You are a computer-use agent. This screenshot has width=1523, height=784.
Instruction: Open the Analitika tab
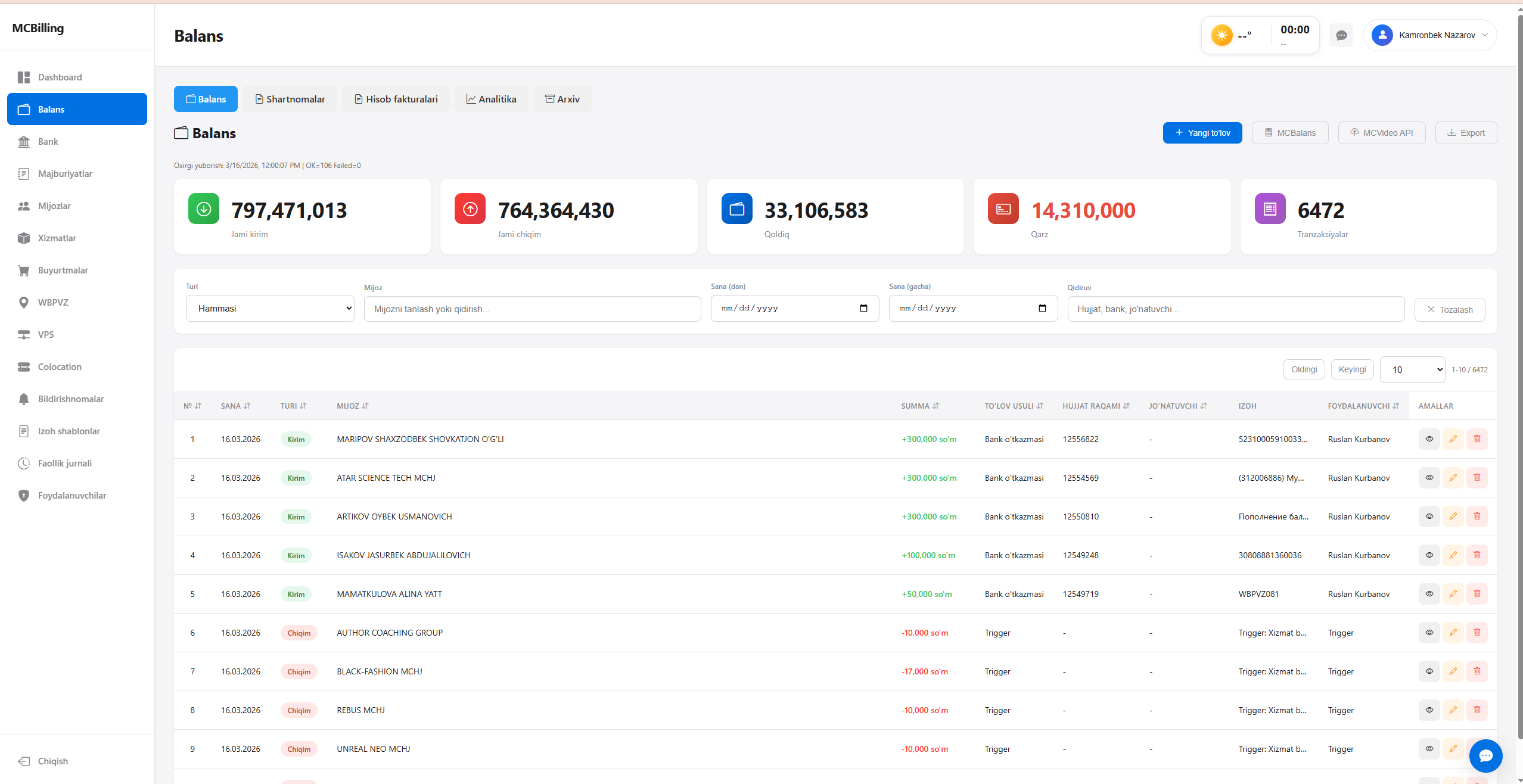(491, 99)
